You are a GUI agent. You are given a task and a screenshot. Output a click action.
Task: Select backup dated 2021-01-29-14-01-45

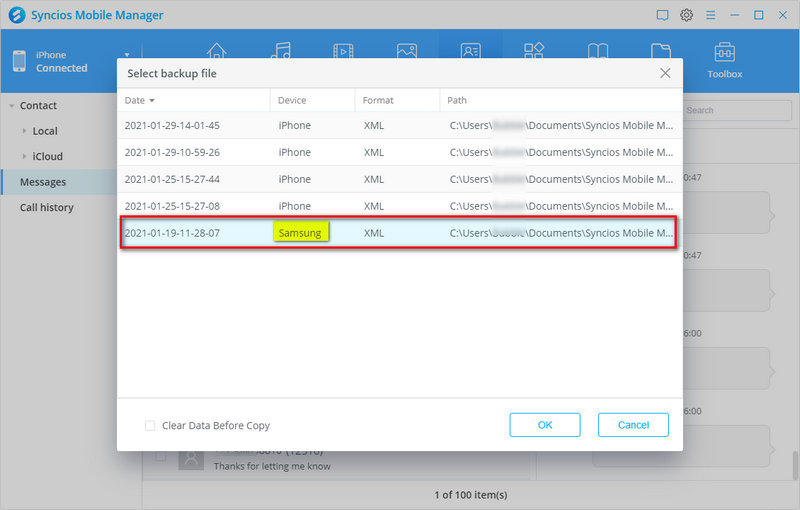pyautogui.click(x=400, y=125)
